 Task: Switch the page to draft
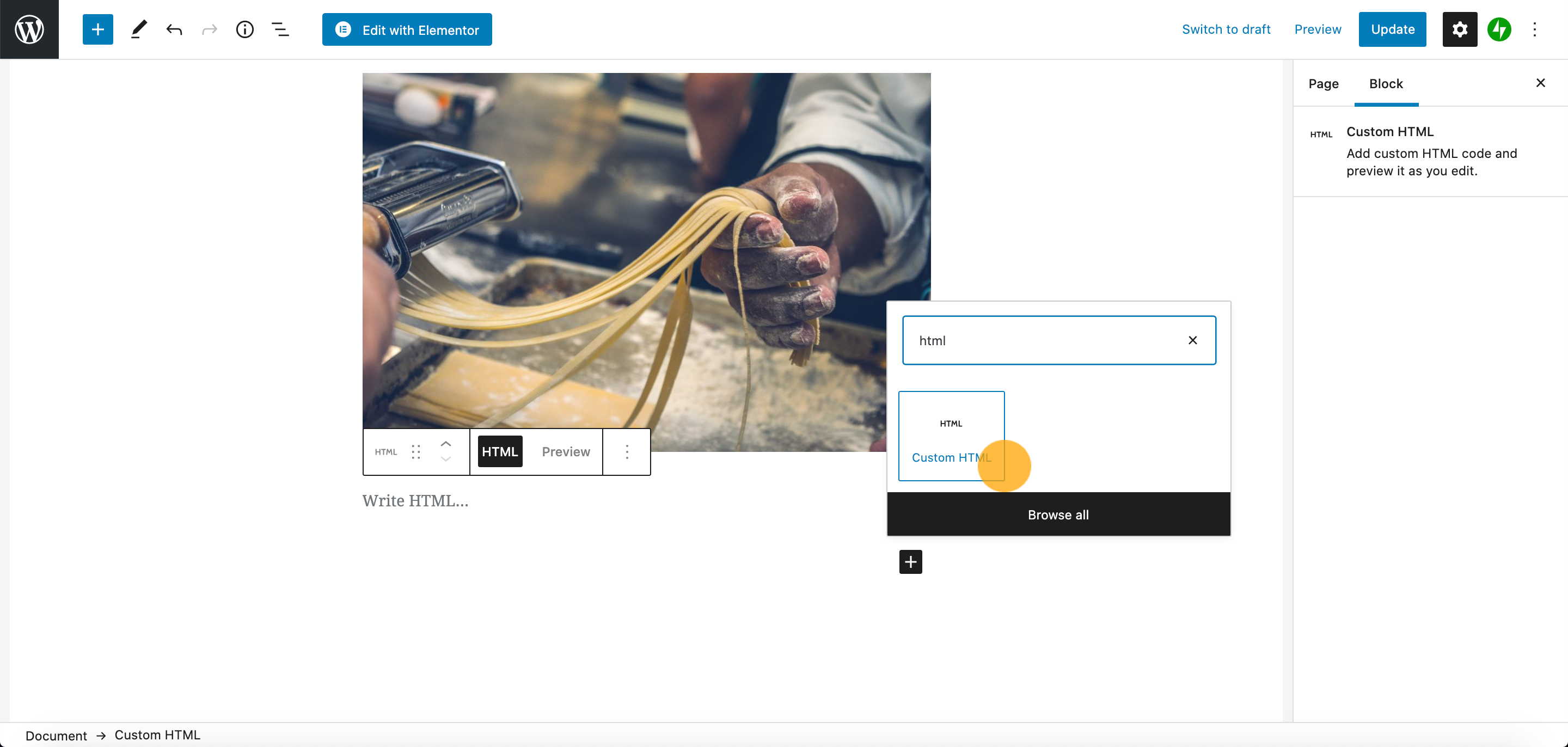(x=1226, y=29)
